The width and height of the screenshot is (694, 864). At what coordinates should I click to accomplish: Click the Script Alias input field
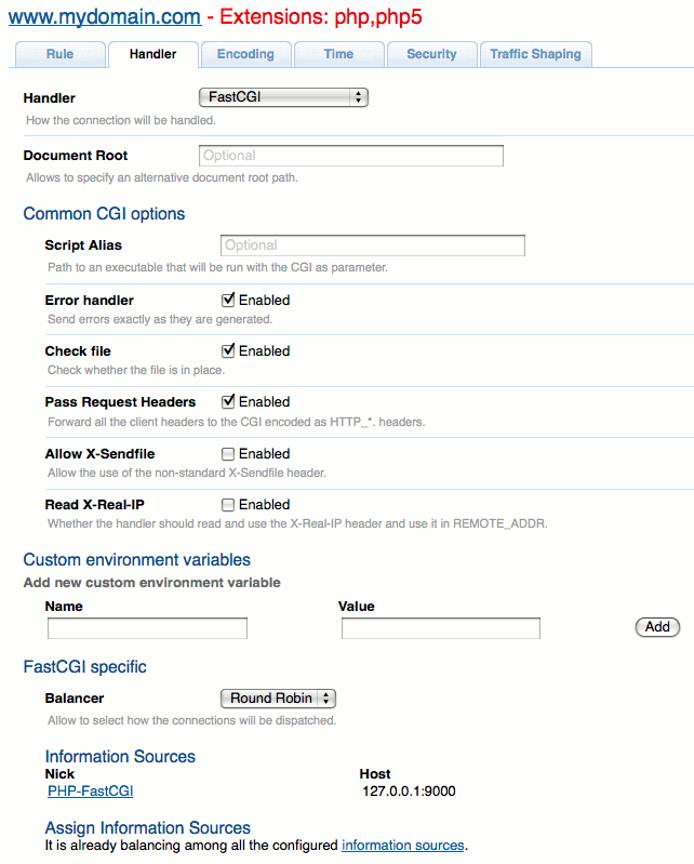click(x=373, y=245)
